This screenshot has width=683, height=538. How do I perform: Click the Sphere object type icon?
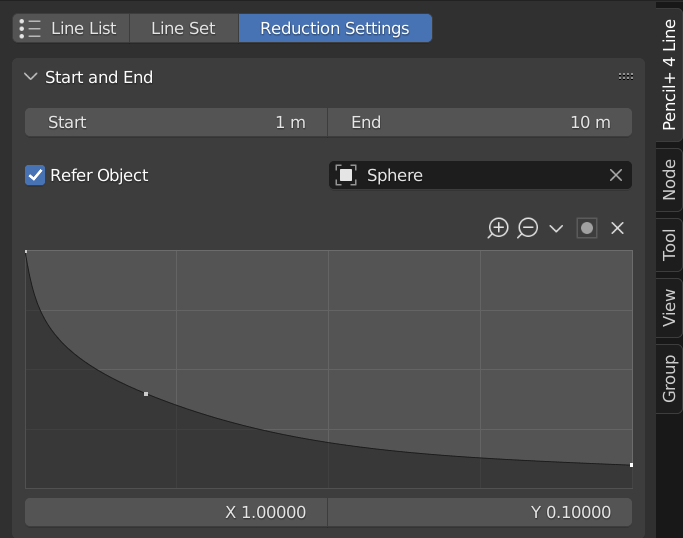(346, 175)
